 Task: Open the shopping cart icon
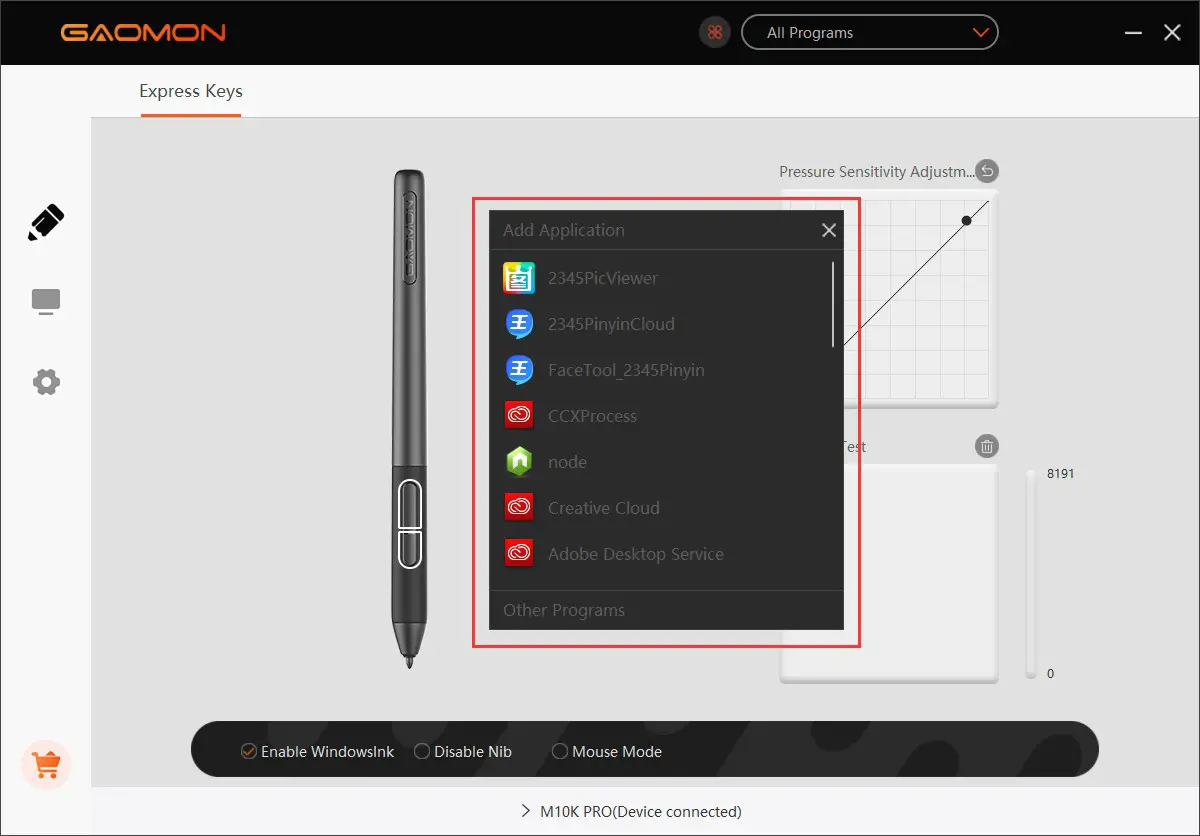46,764
